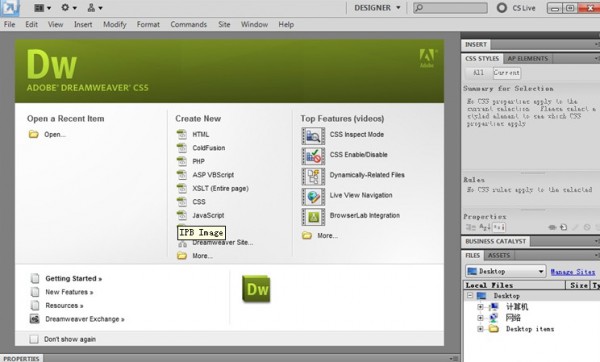Open the New Features link
This screenshot has height=362, width=600.
(x=69, y=292)
